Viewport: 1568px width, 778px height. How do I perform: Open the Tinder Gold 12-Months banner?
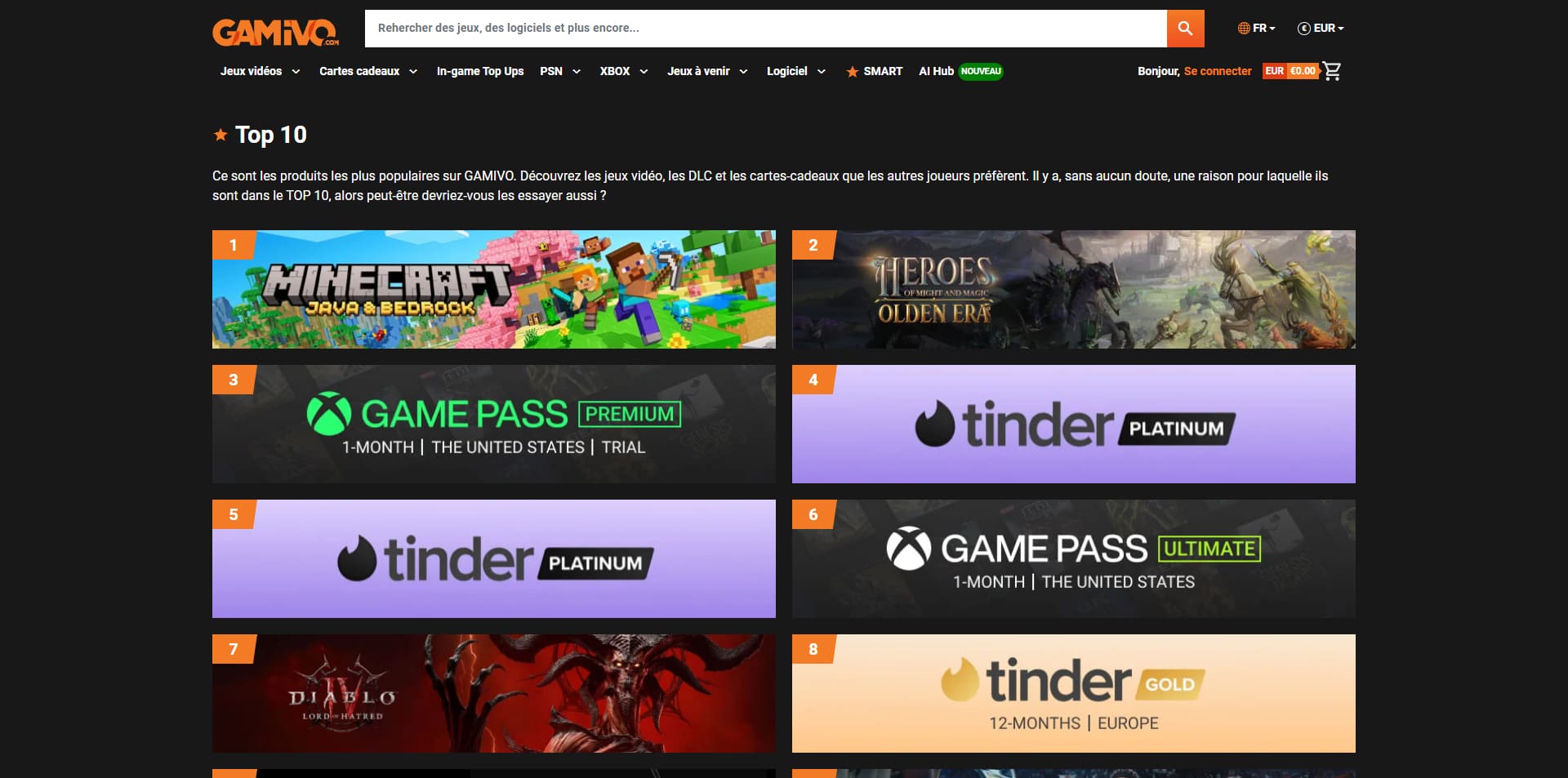click(1074, 693)
